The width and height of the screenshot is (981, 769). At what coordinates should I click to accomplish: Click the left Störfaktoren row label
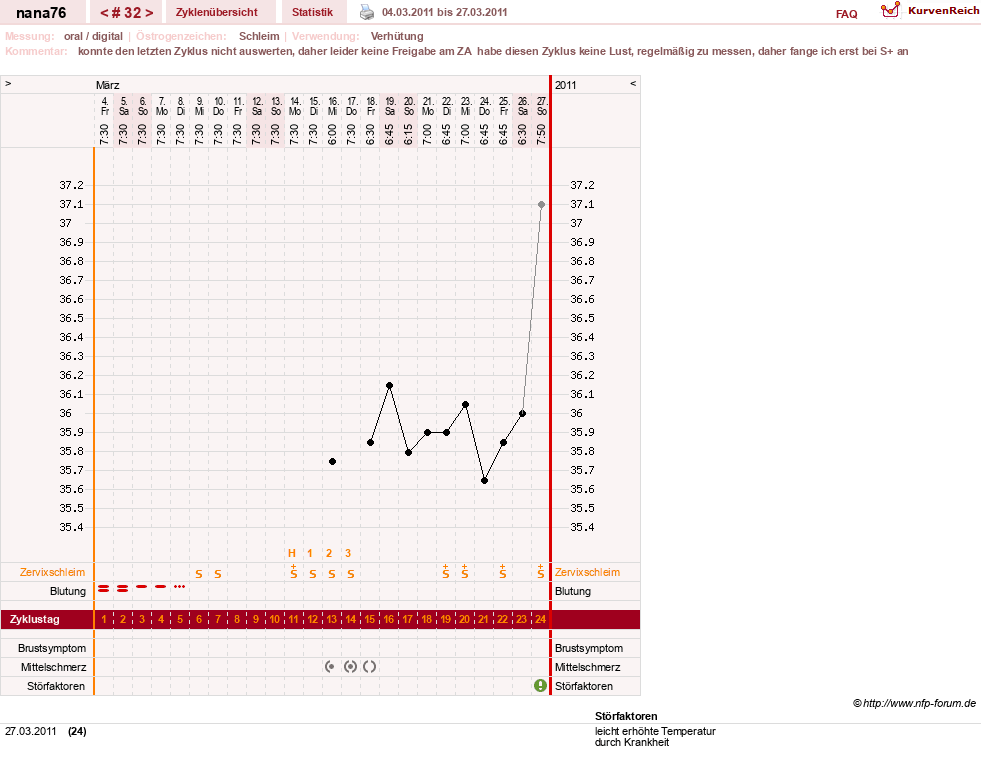[56, 686]
